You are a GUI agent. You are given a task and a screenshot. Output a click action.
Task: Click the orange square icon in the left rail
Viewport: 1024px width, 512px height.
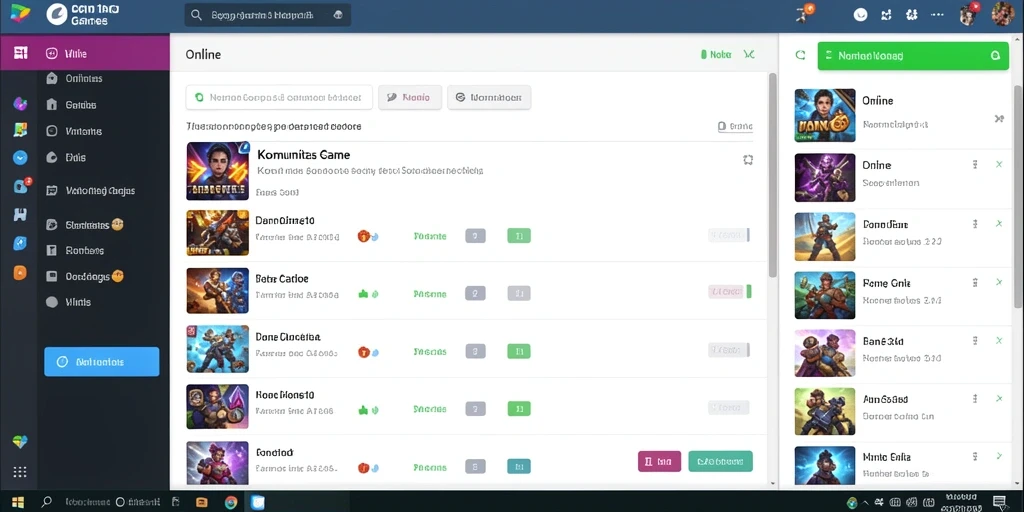pos(20,273)
